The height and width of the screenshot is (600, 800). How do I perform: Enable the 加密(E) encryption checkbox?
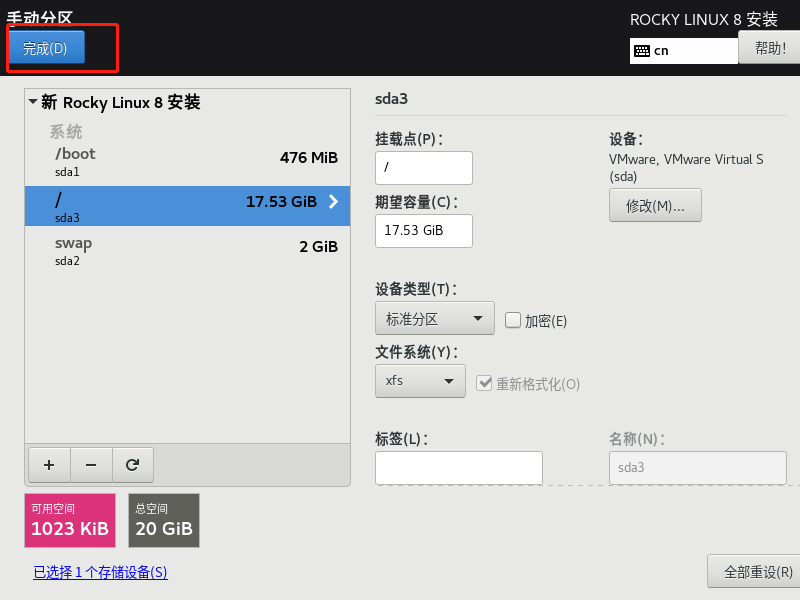[512, 320]
